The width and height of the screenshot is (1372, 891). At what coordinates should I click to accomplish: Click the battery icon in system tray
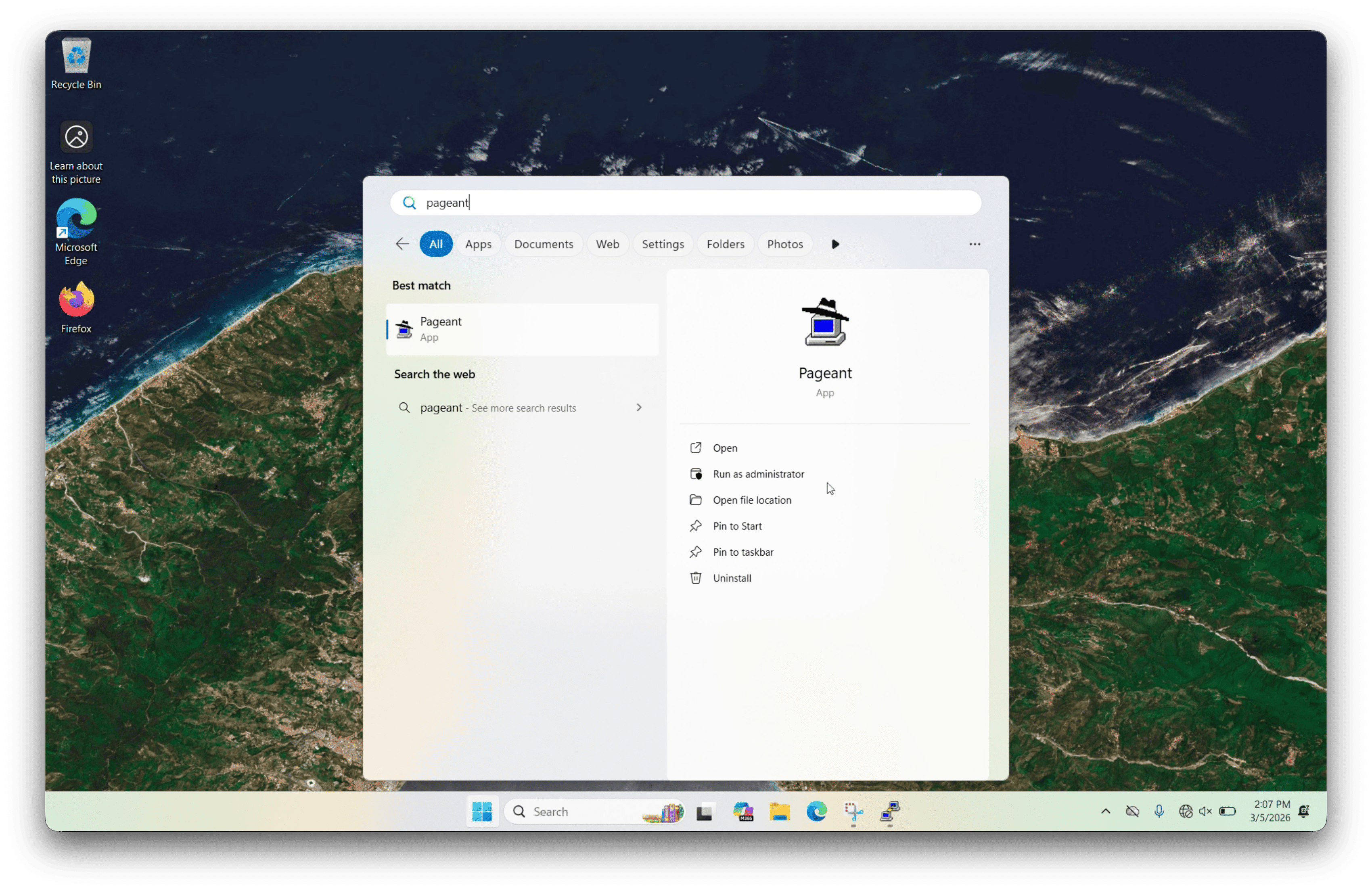pyautogui.click(x=1227, y=812)
